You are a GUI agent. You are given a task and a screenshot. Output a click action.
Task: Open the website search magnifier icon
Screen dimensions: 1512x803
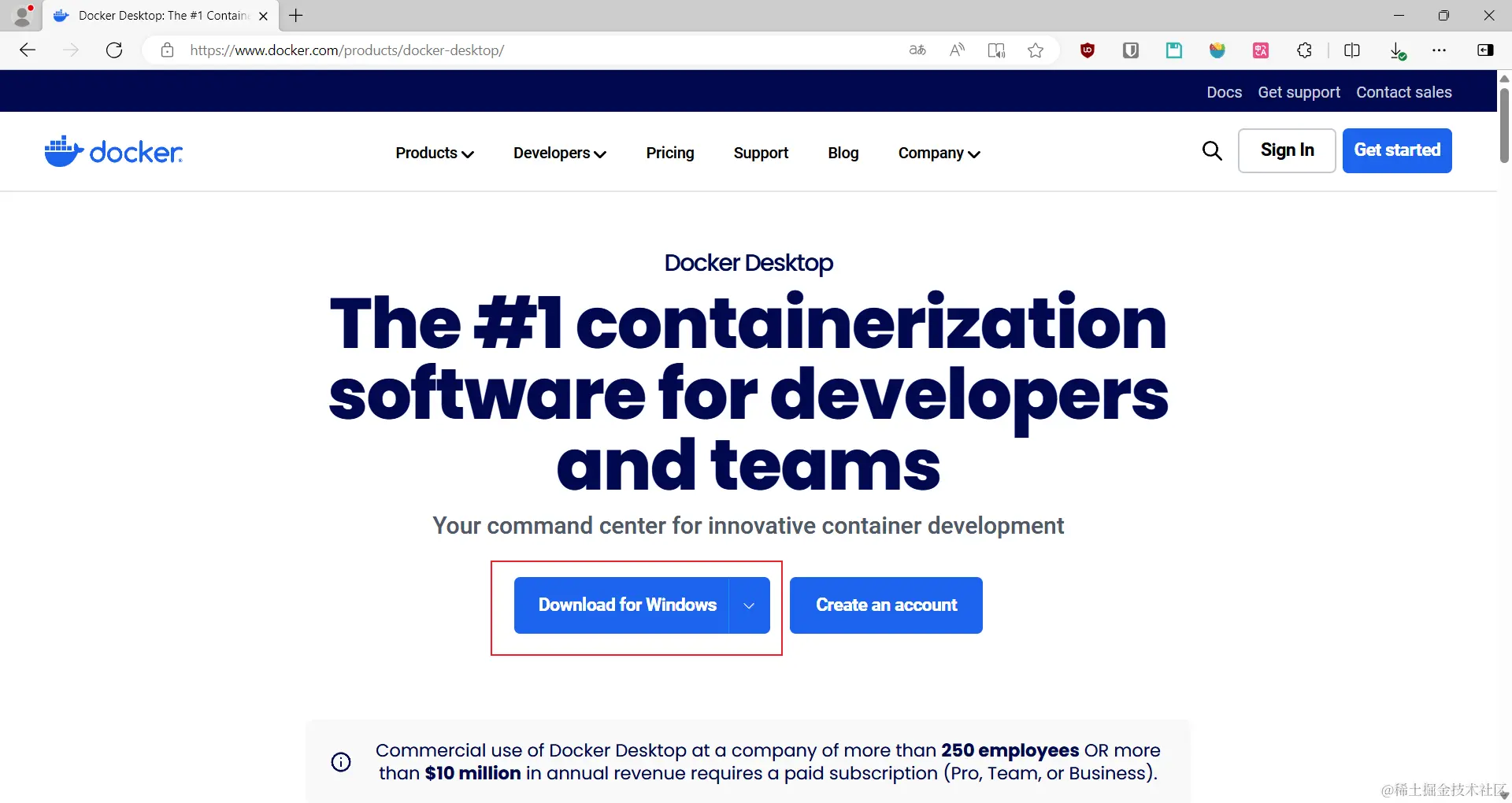pos(1212,150)
